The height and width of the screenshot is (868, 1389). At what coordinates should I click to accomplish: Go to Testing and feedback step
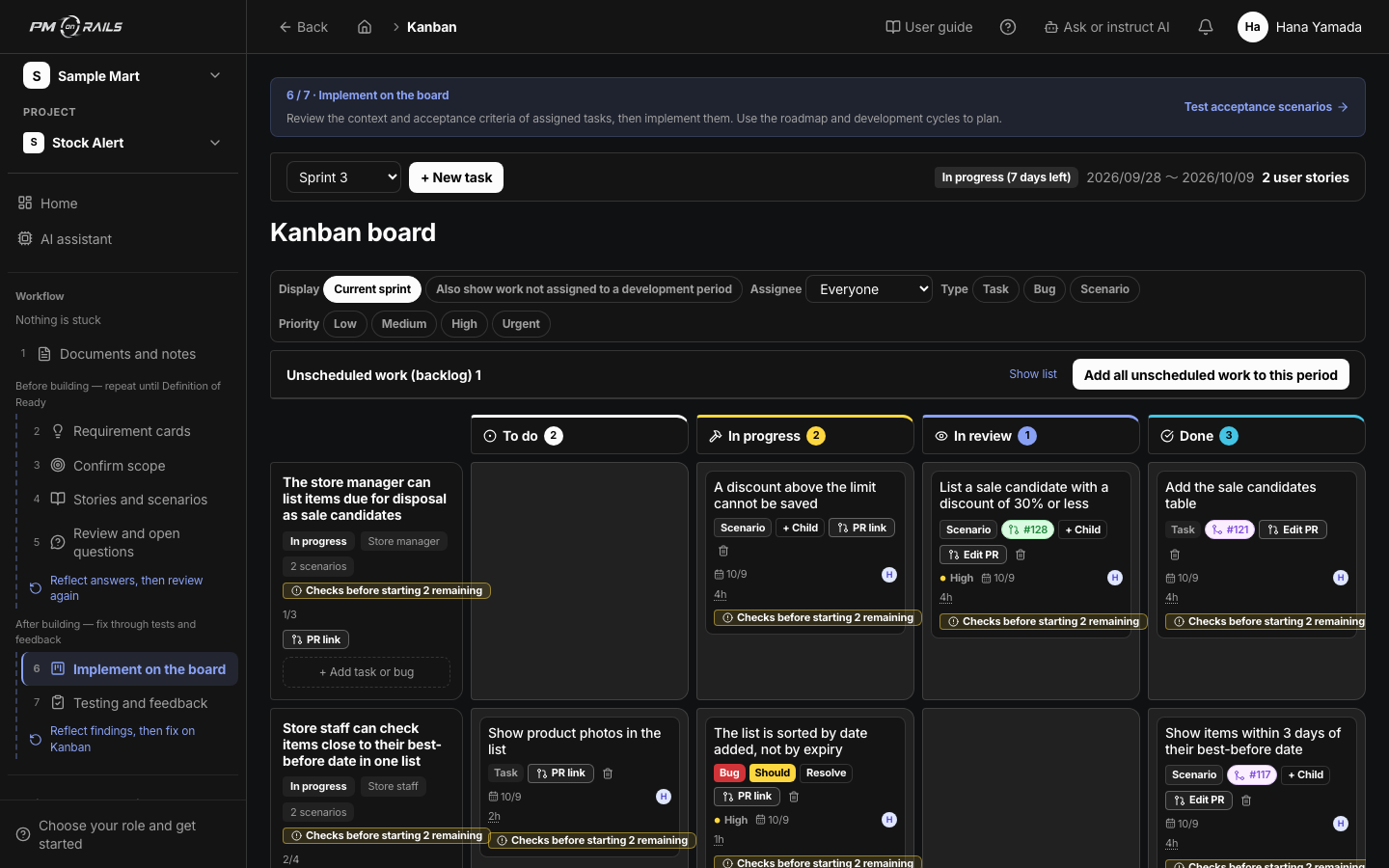point(130,703)
